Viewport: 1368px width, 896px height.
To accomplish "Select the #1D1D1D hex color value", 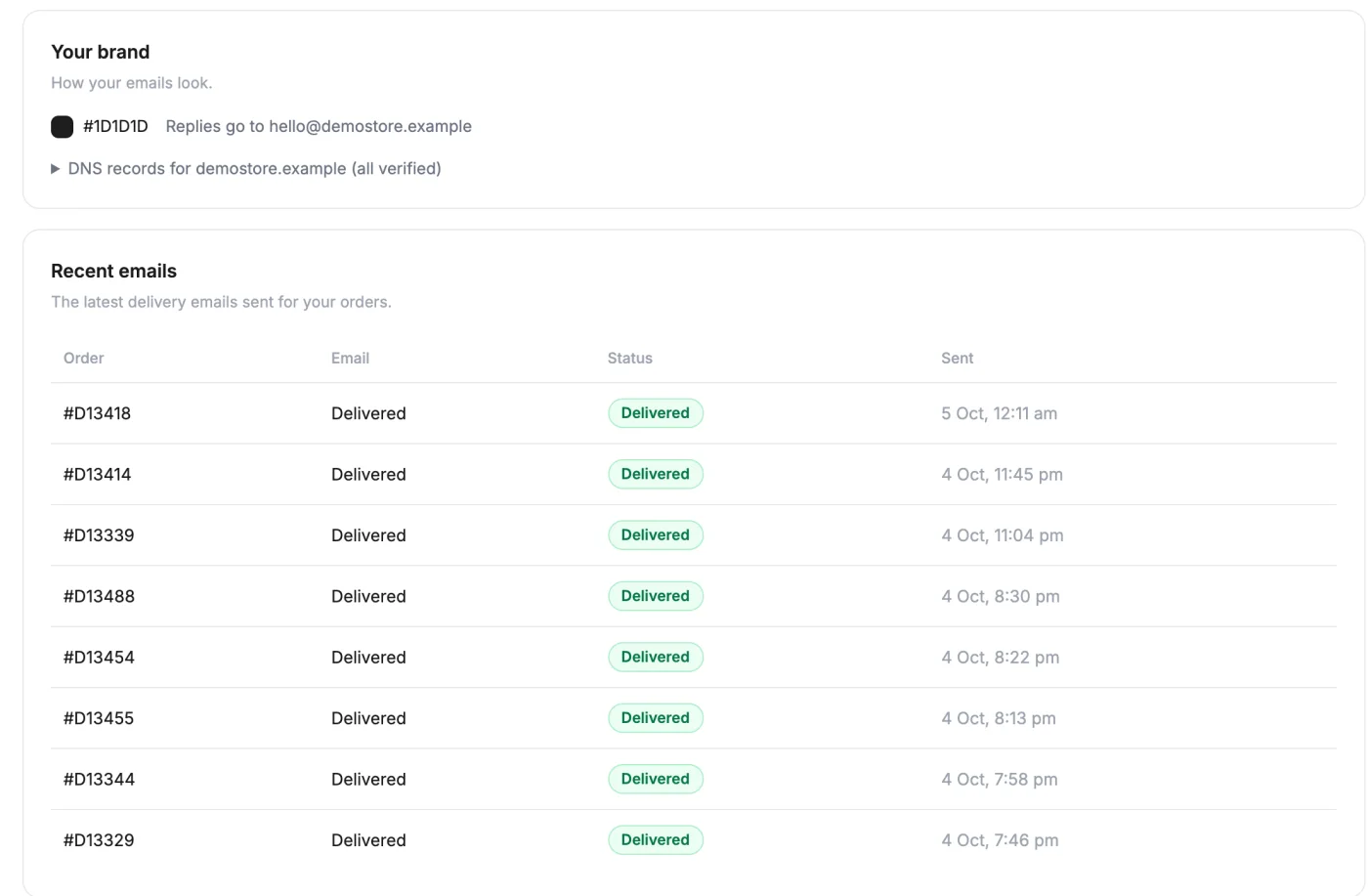I will pyautogui.click(x=115, y=126).
